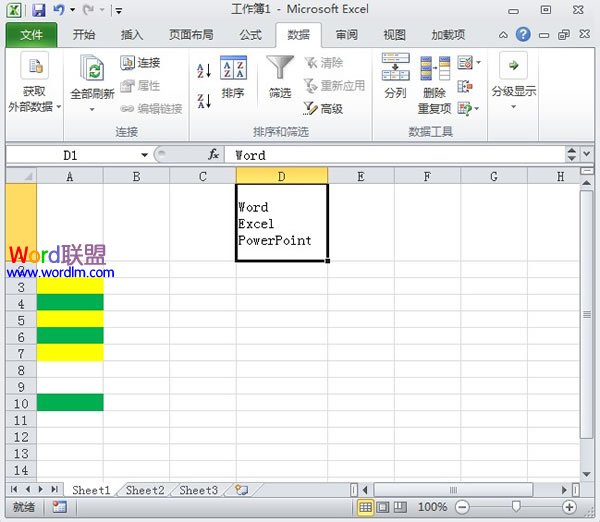
Task: Select the yellow cell A3
Action: point(70,286)
